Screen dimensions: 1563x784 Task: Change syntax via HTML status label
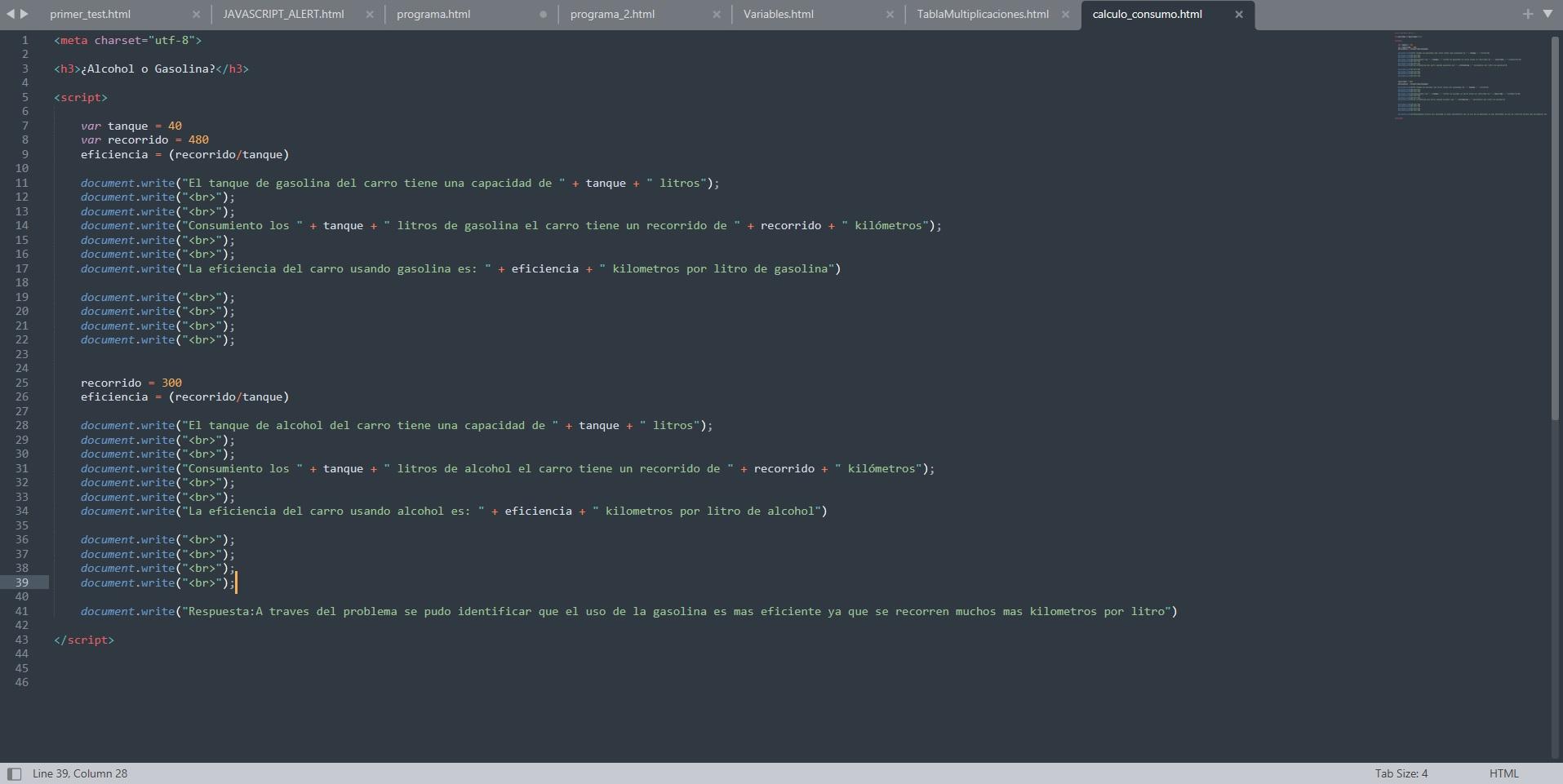coord(1504,773)
